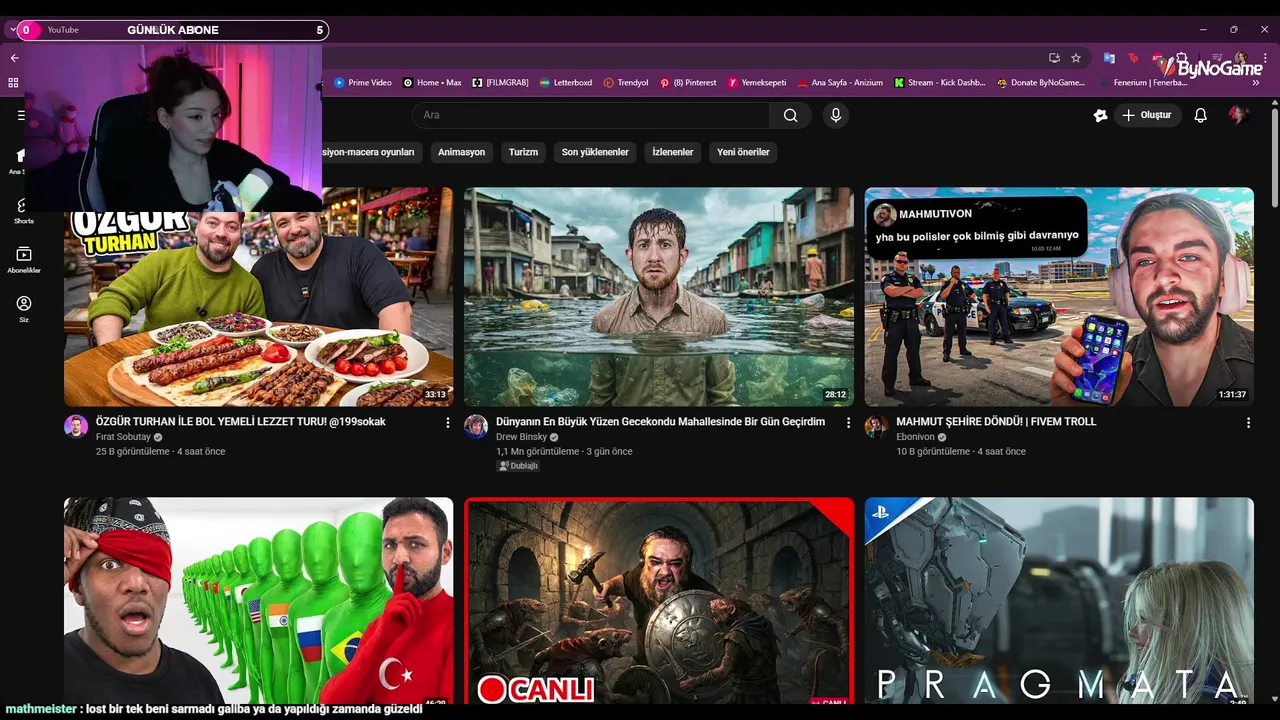Open the notifications bell

click(1200, 115)
